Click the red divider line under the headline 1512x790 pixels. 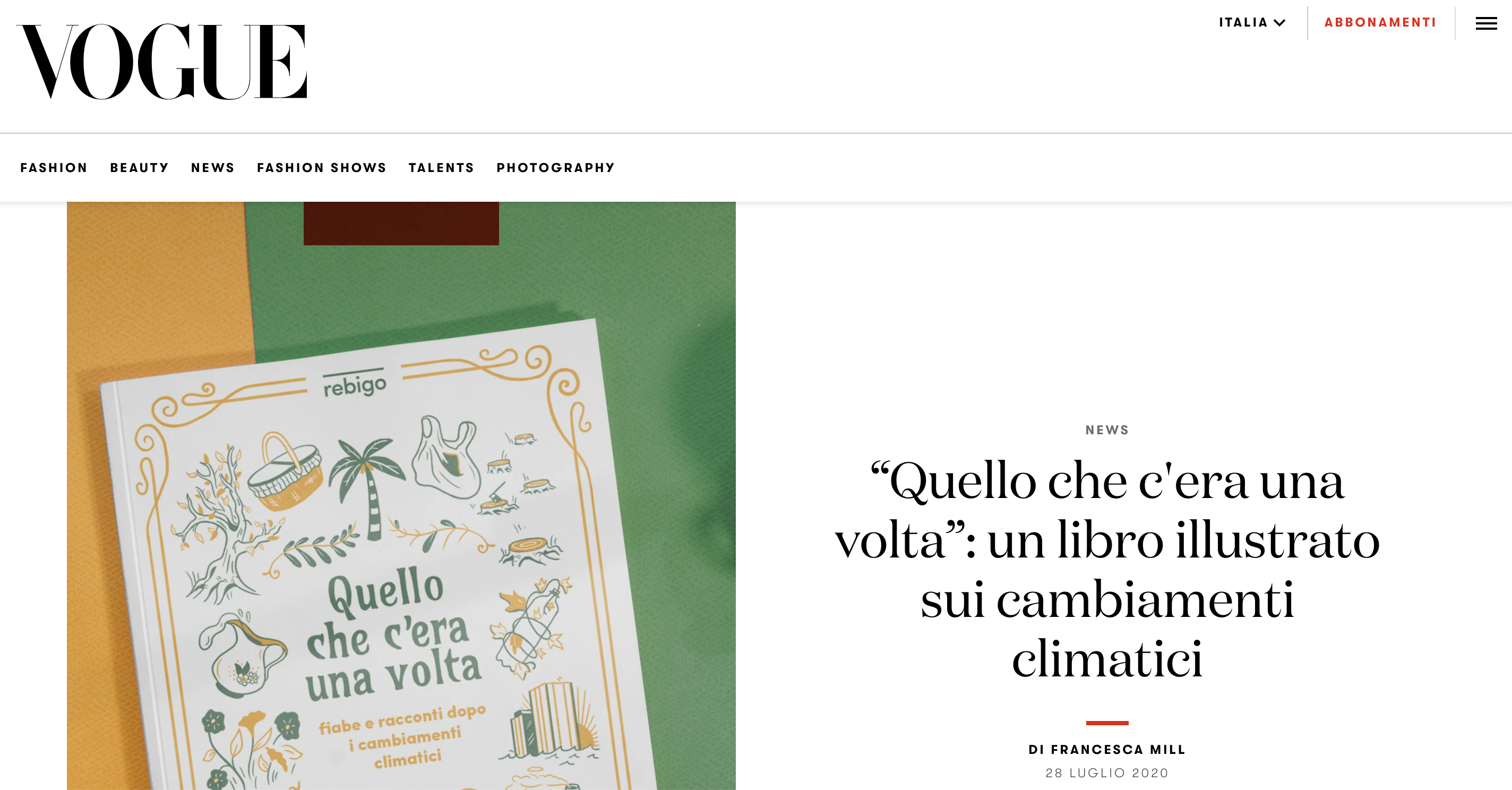(1107, 723)
